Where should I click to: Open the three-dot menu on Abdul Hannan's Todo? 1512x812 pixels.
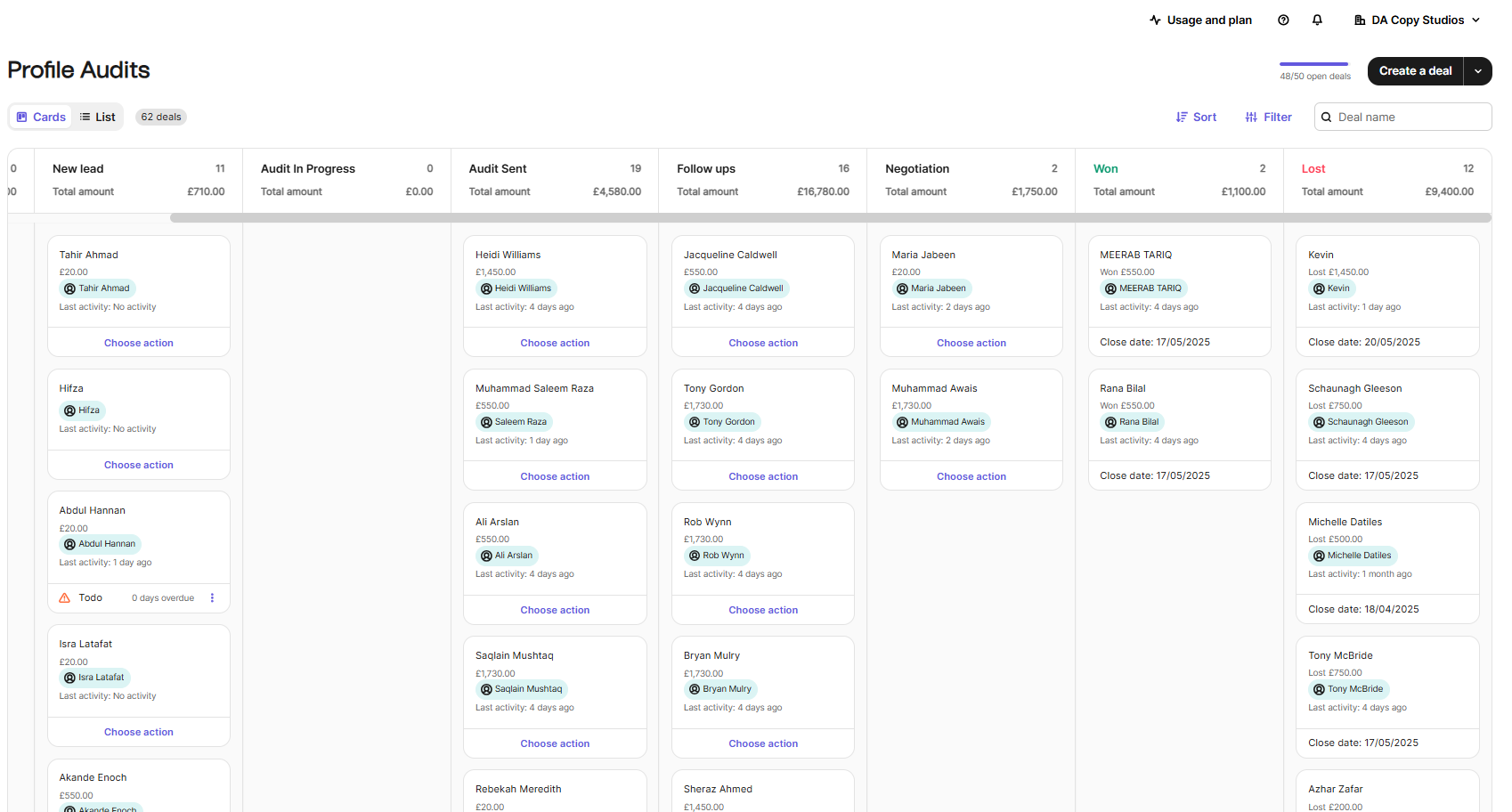click(x=212, y=598)
